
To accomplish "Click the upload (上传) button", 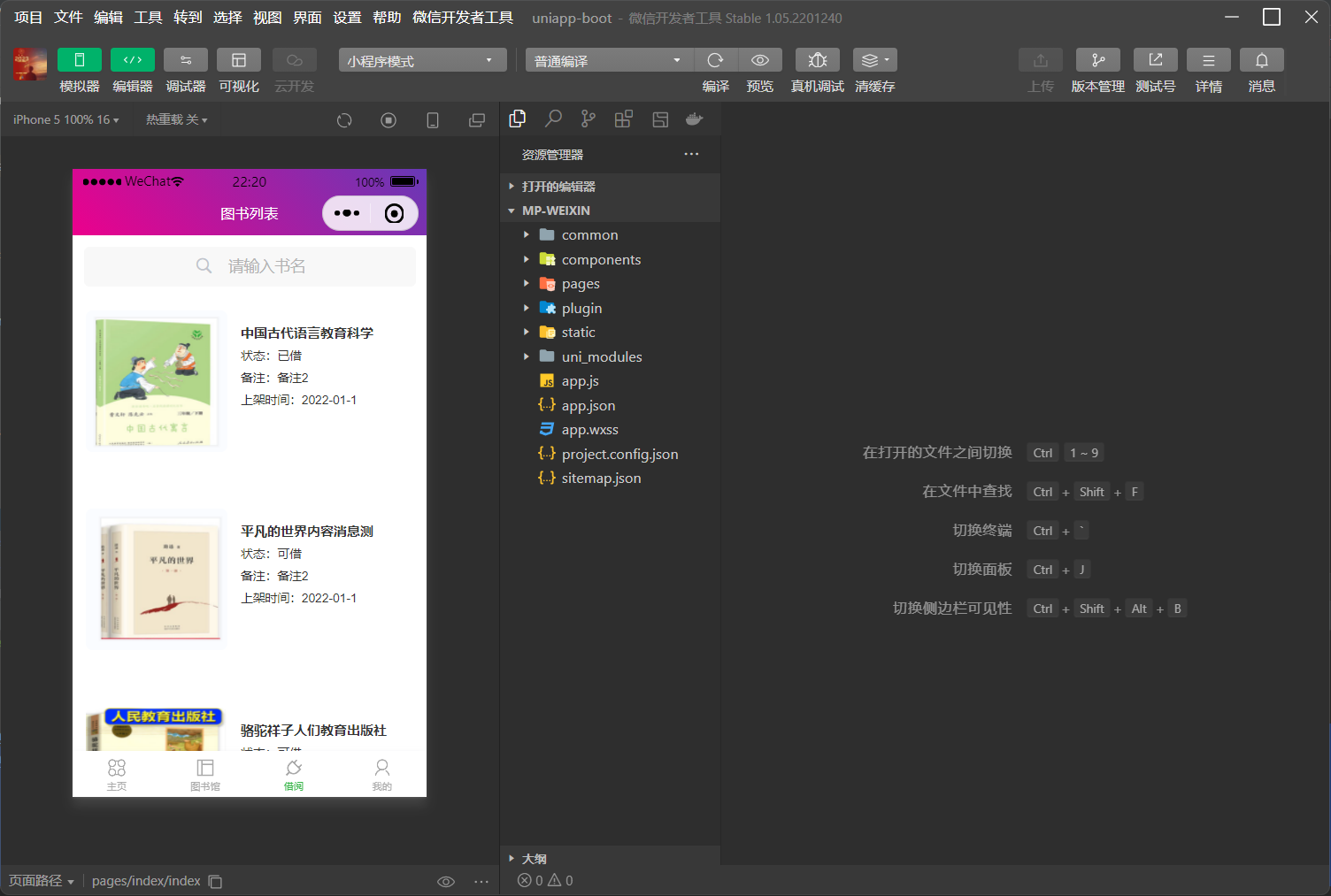I will (1041, 59).
